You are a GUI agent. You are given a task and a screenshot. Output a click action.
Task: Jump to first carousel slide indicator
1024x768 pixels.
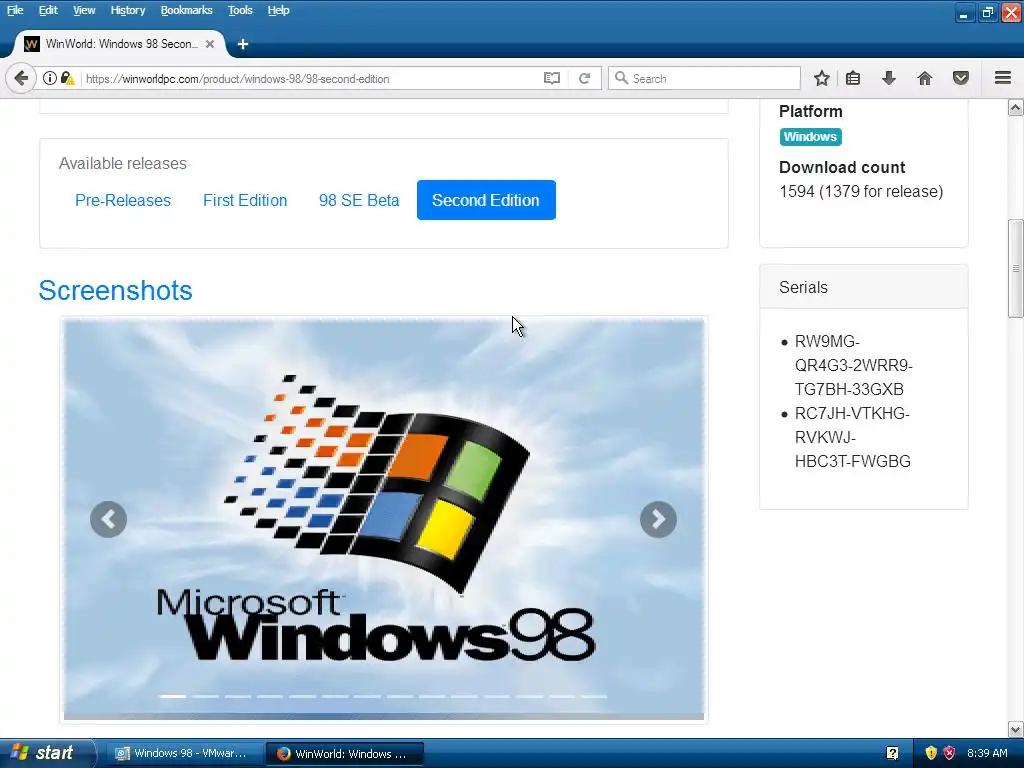(x=173, y=696)
